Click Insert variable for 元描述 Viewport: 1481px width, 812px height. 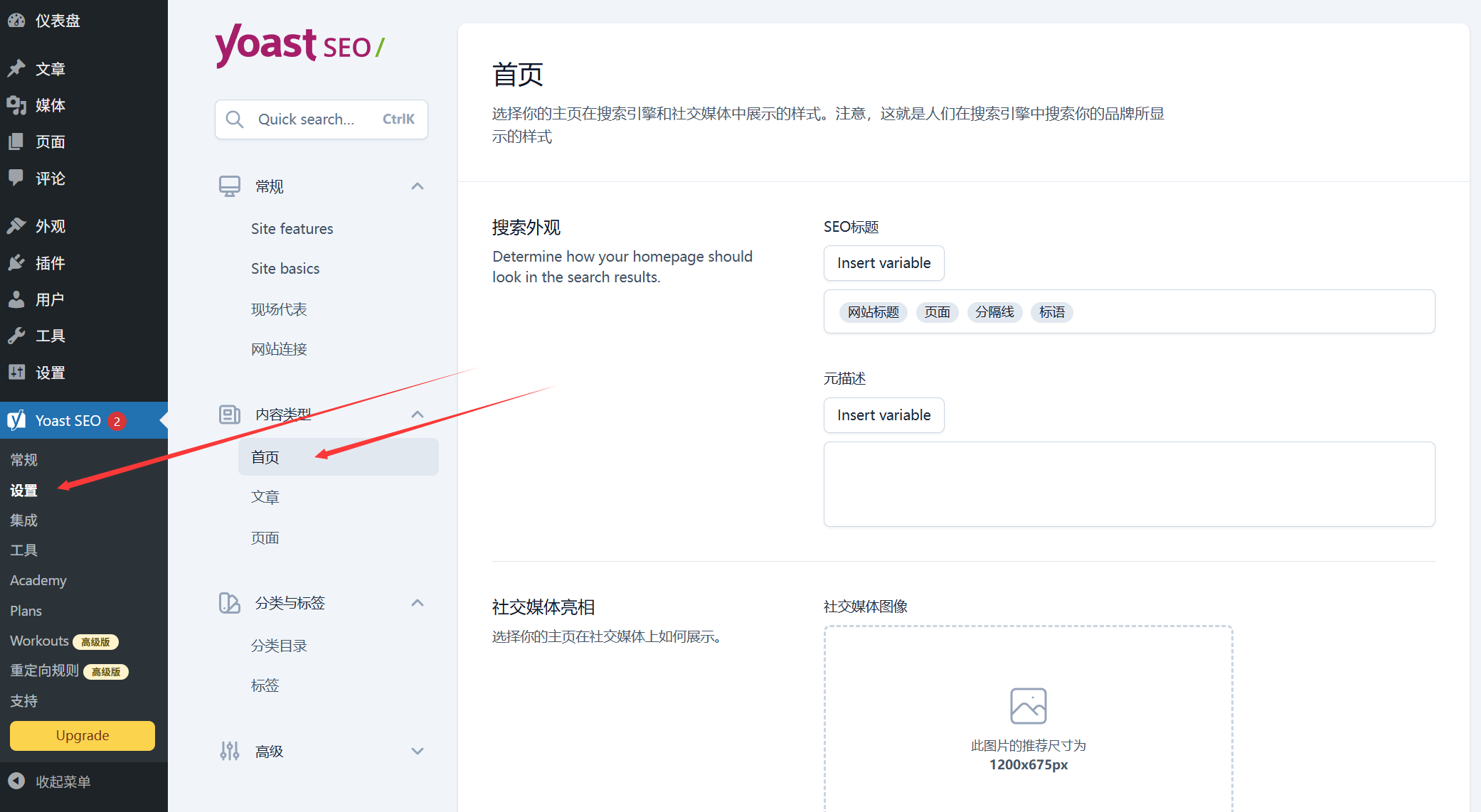click(x=883, y=415)
